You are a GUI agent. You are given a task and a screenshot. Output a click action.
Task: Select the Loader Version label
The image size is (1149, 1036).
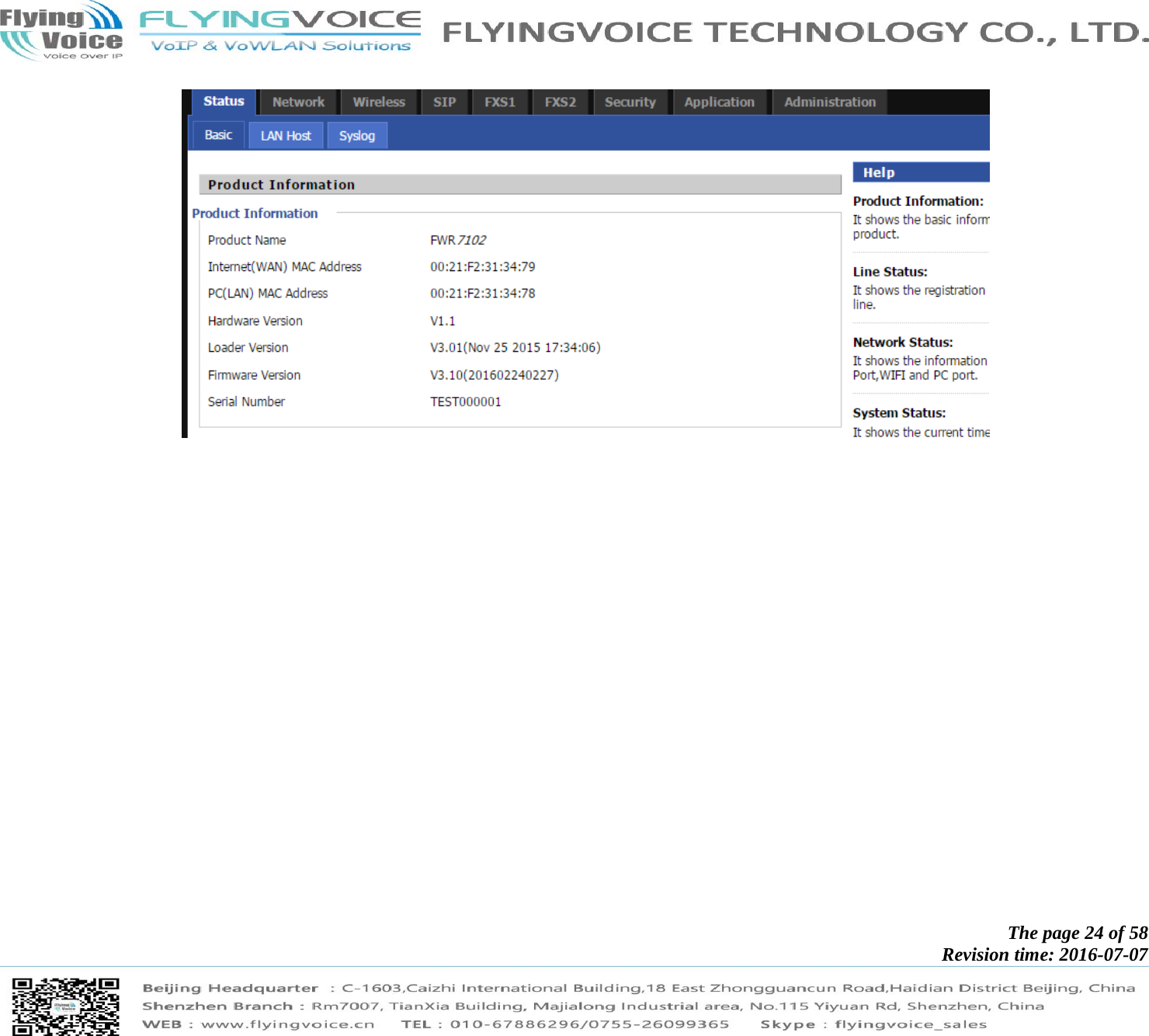pos(248,348)
